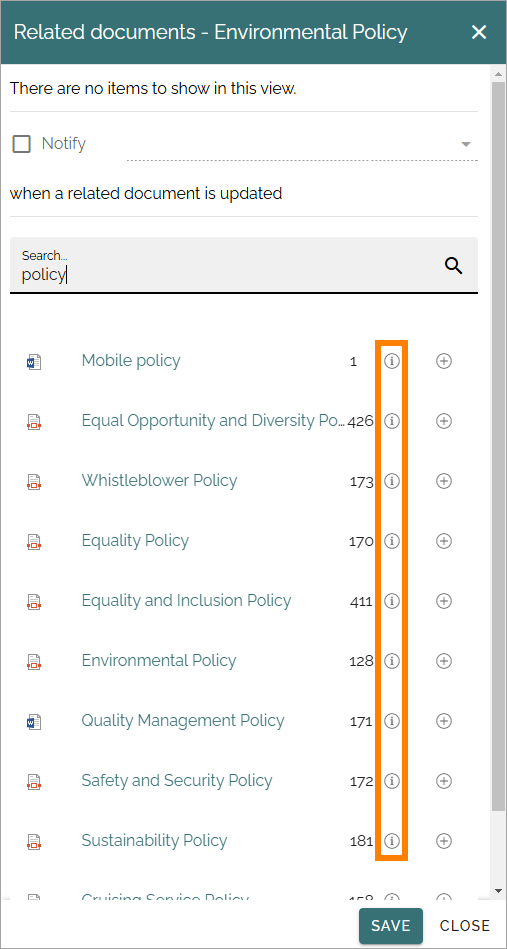Add Whistleblower Policy as related document
This screenshot has width=507, height=949.
444,481
